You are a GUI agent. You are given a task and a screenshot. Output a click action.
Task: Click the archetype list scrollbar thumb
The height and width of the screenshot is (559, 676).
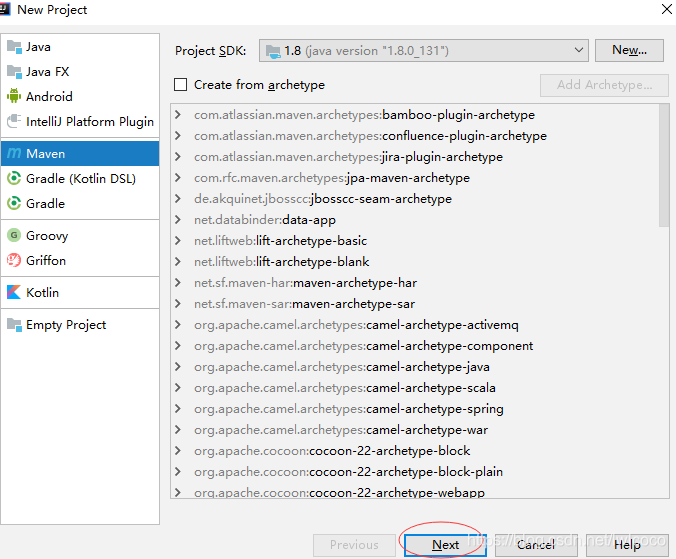click(x=663, y=165)
